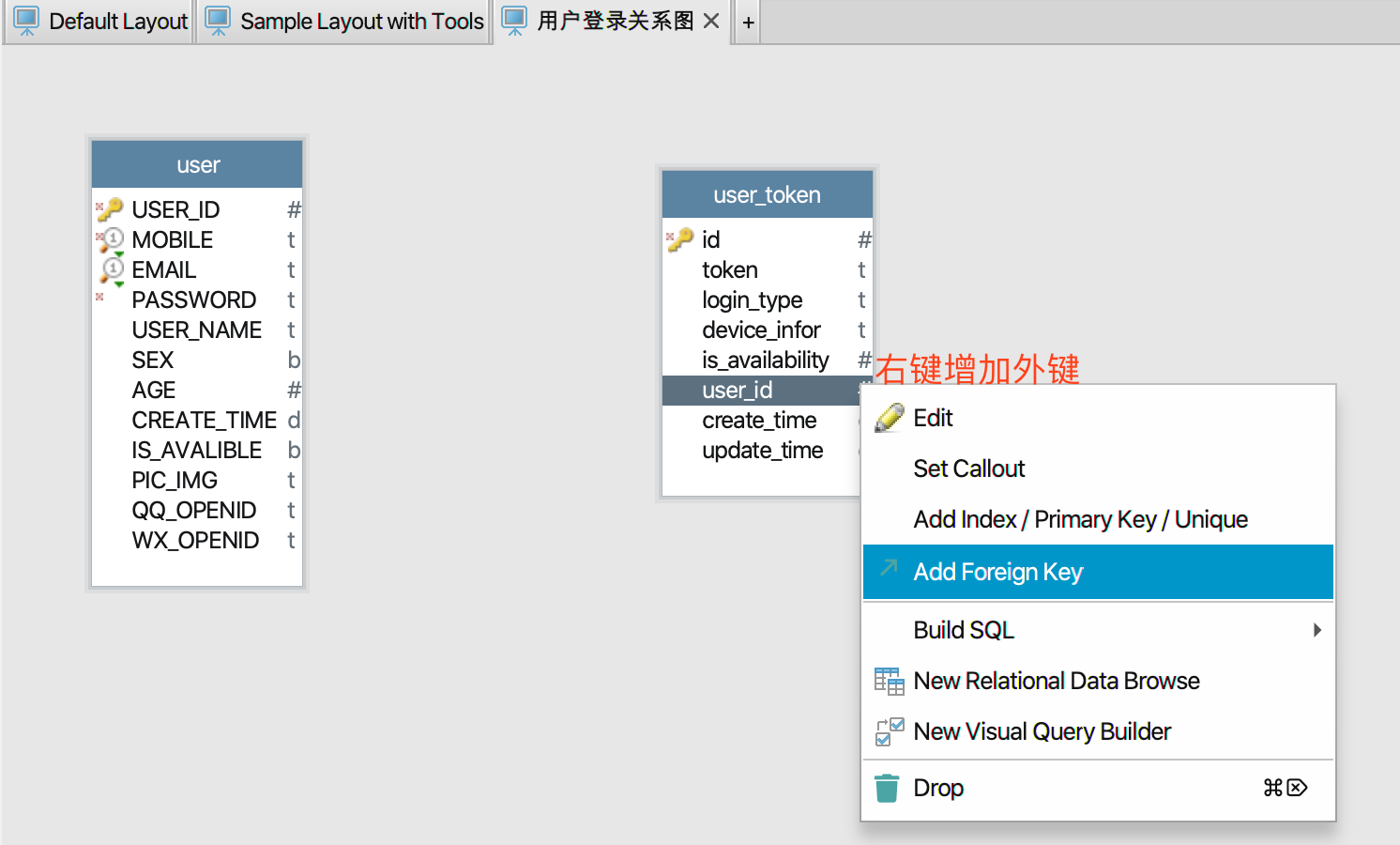
Task: Click the trash can icon next to Drop
Action: tap(887, 788)
